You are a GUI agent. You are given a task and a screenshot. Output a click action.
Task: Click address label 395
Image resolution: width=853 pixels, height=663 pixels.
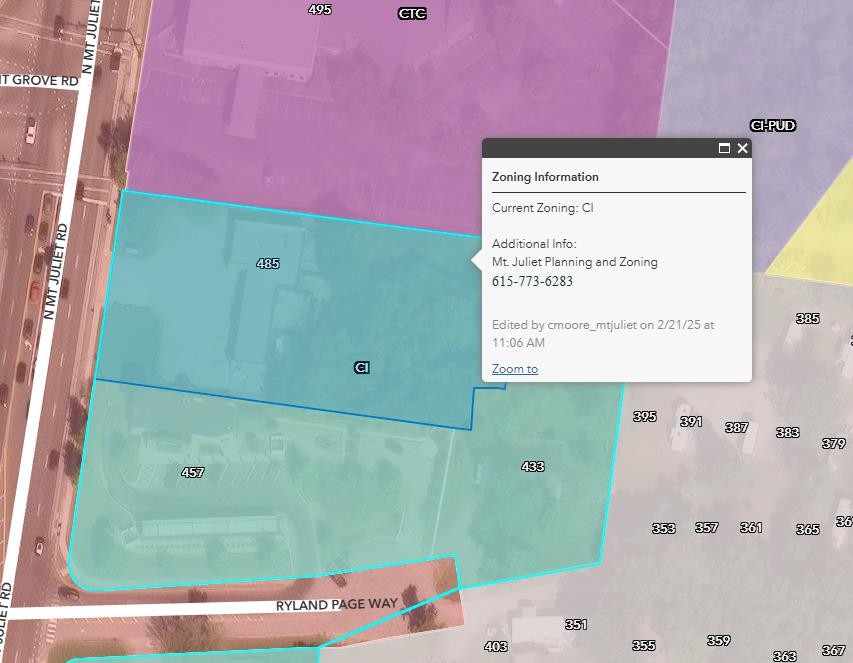(645, 417)
